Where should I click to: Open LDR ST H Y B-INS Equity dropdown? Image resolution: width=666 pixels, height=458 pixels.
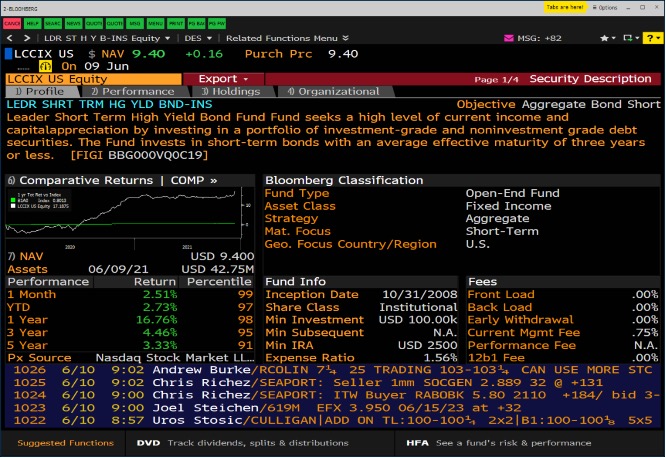pos(107,38)
